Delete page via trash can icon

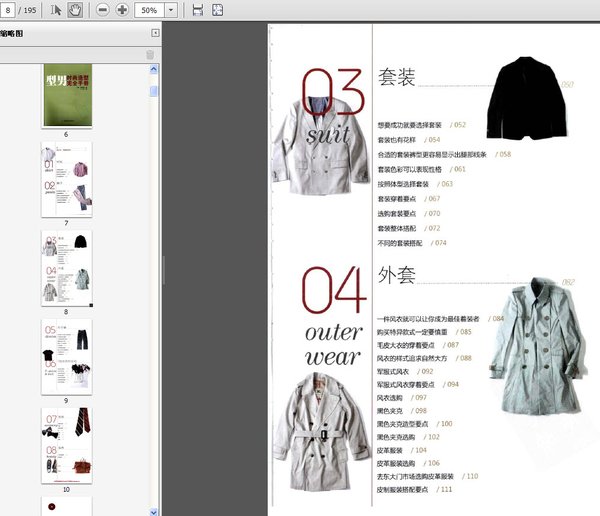pos(150,55)
